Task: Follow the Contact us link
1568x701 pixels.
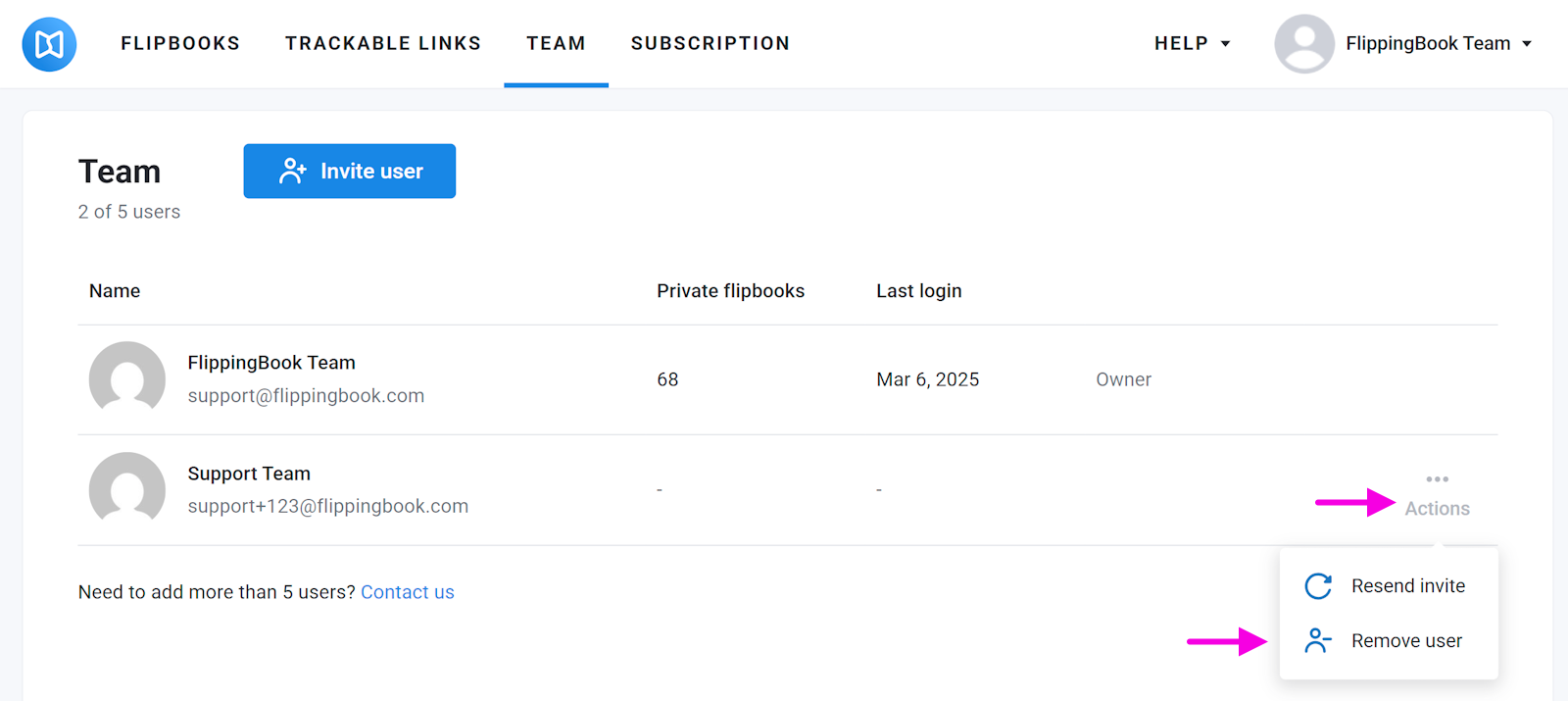Action: pyautogui.click(x=408, y=592)
